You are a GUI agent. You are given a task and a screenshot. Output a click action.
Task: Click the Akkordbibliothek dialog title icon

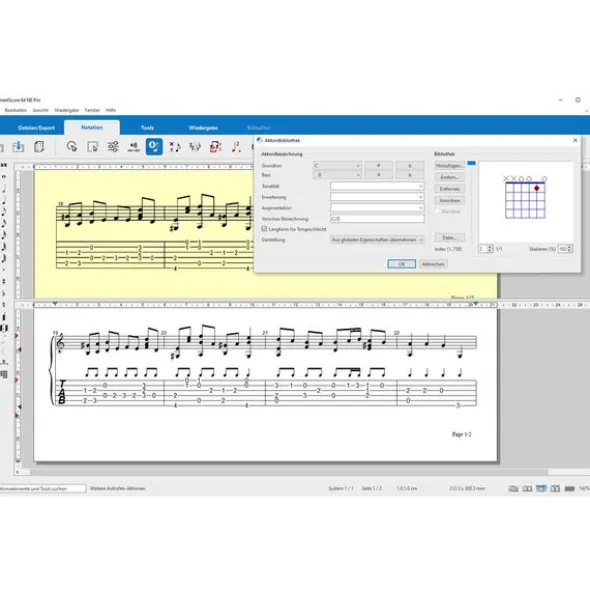point(259,140)
